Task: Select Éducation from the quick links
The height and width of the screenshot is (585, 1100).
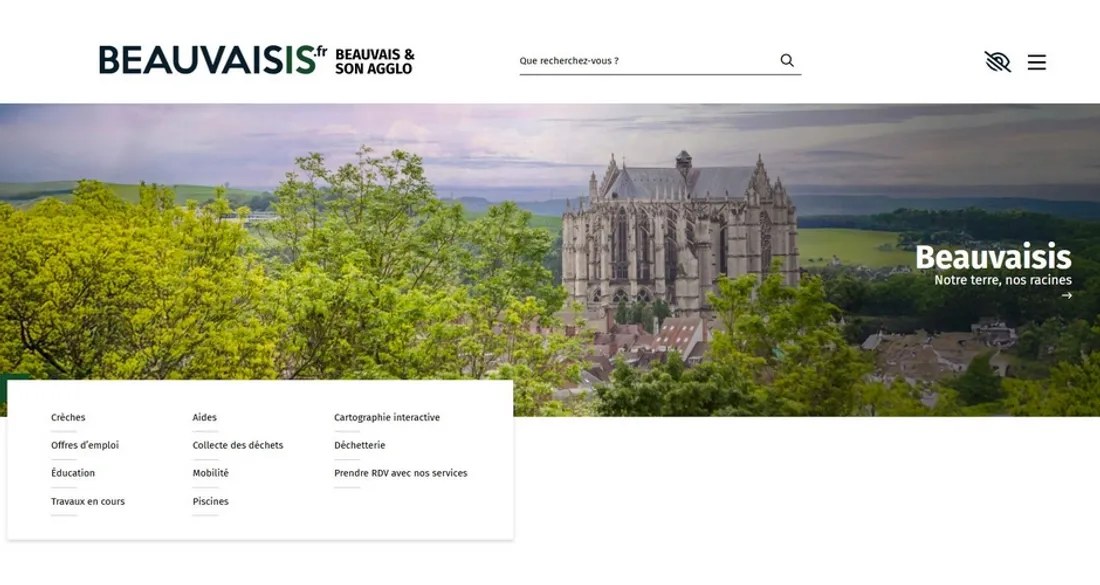Action: [x=73, y=473]
